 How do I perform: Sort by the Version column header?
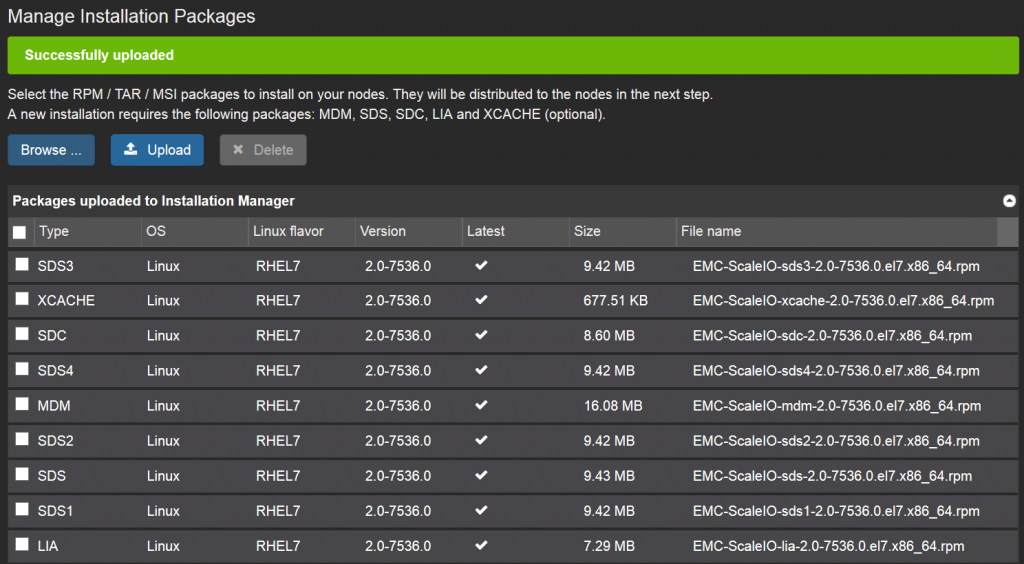(383, 231)
